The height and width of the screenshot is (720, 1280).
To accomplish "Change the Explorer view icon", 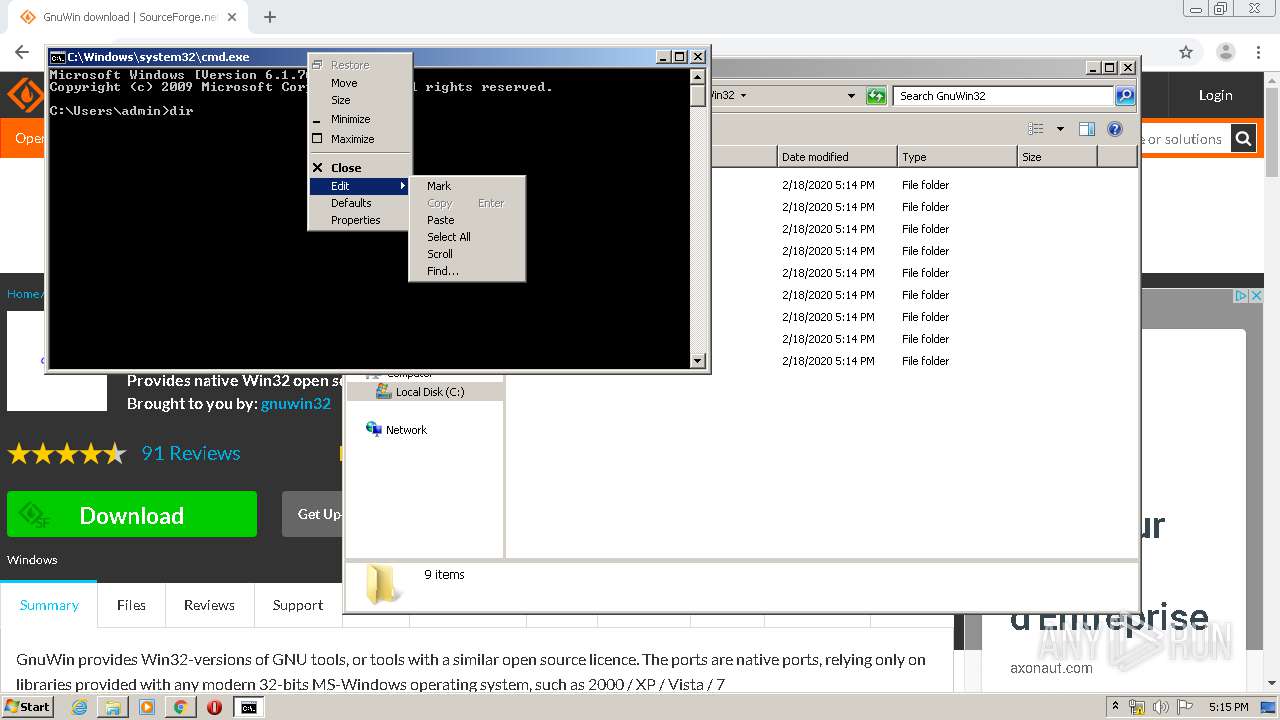I will point(1036,129).
